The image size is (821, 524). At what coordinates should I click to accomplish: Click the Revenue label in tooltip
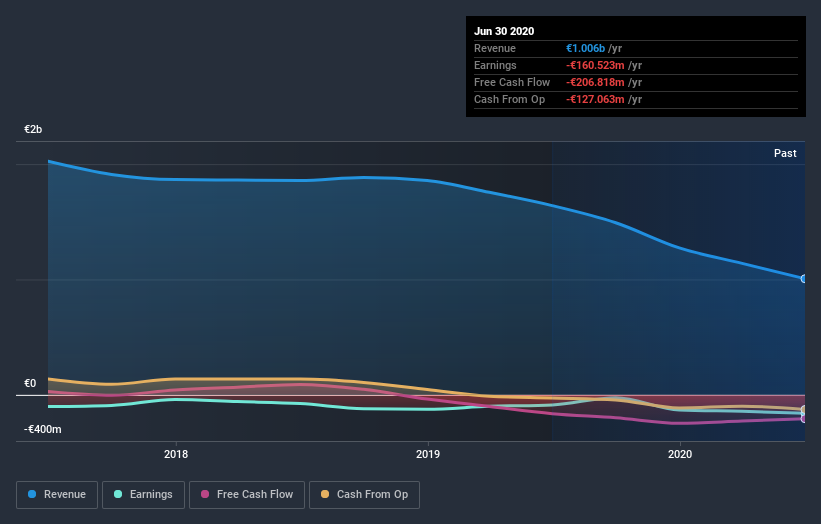click(x=495, y=48)
